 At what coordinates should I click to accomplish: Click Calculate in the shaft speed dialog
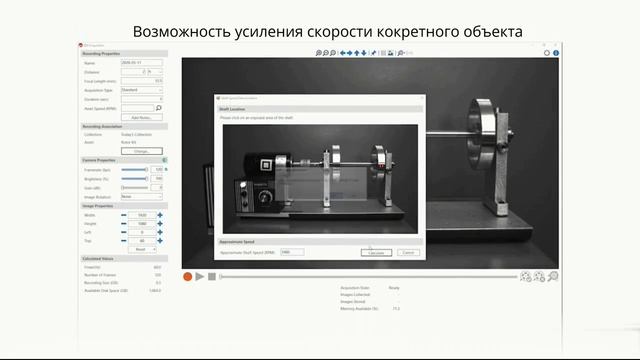click(376, 253)
